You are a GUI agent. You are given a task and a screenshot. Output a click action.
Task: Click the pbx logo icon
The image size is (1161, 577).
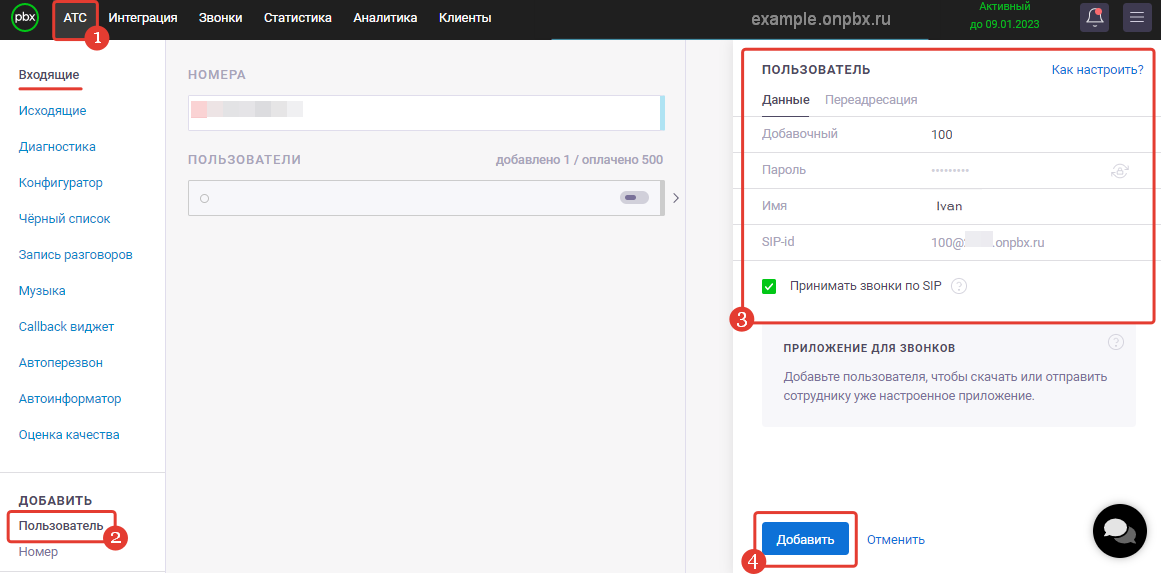click(24, 17)
